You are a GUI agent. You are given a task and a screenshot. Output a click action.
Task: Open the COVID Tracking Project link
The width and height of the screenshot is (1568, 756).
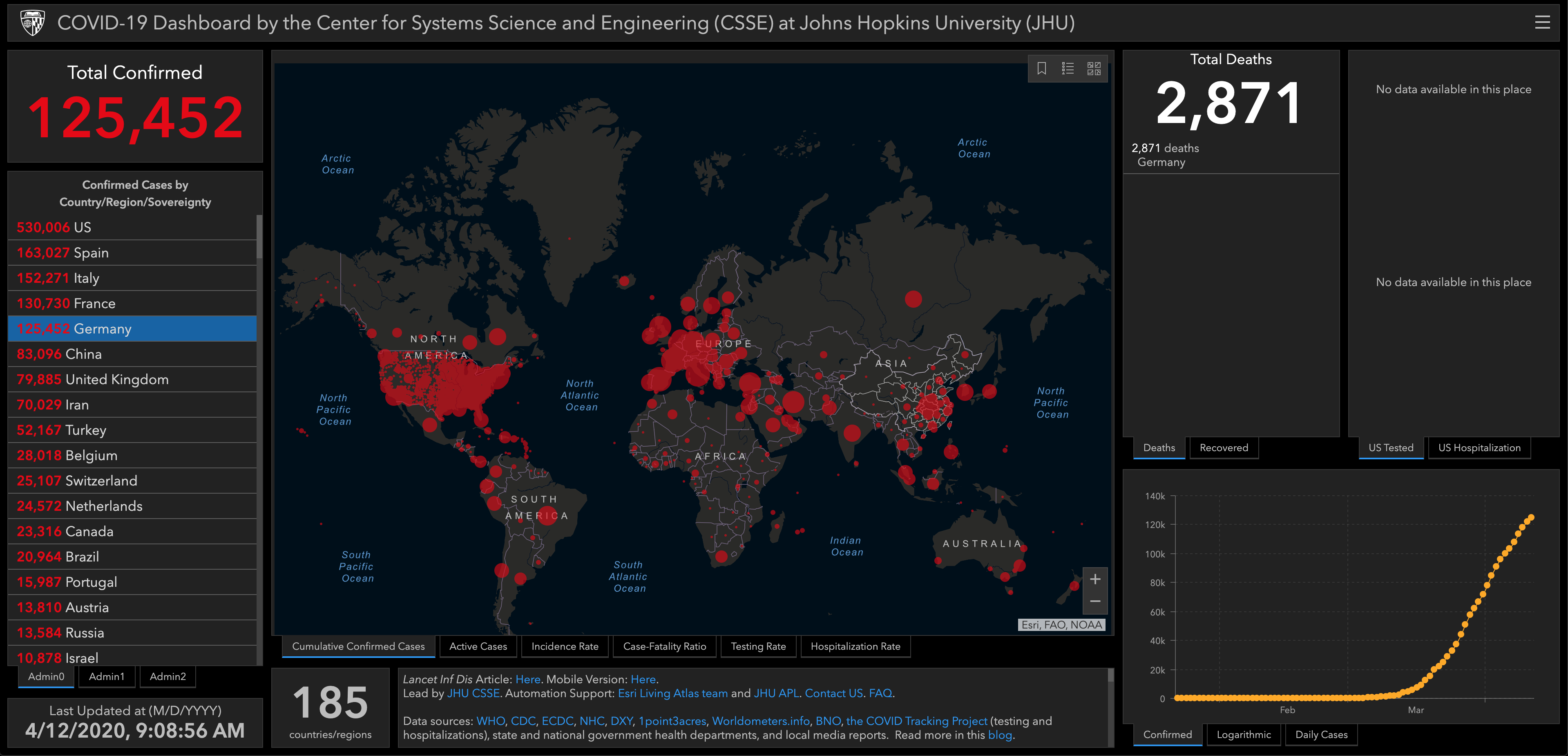[x=917, y=721]
